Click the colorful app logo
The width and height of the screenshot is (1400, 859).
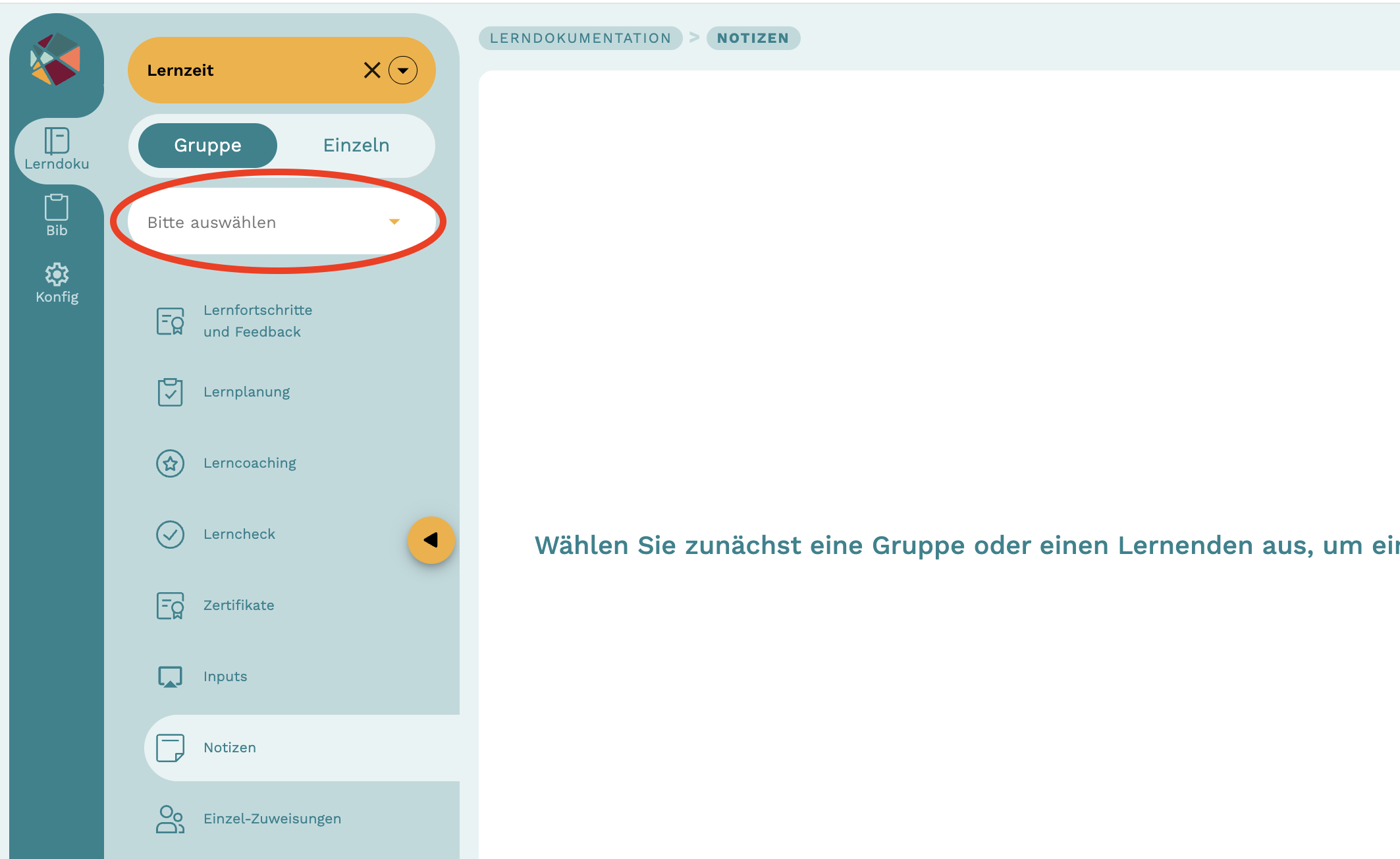55,60
